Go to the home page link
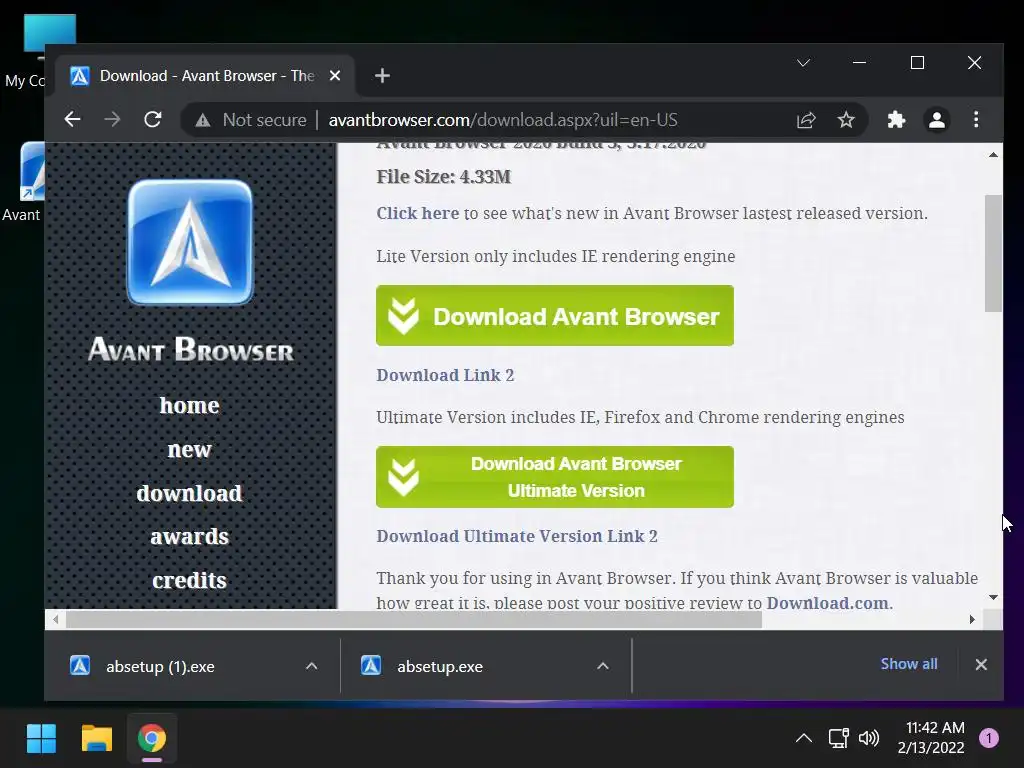Viewport: 1024px width, 768px height. point(189,406)
